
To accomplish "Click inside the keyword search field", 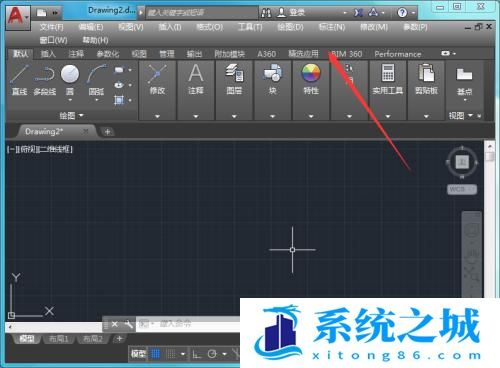I will 202,13.
